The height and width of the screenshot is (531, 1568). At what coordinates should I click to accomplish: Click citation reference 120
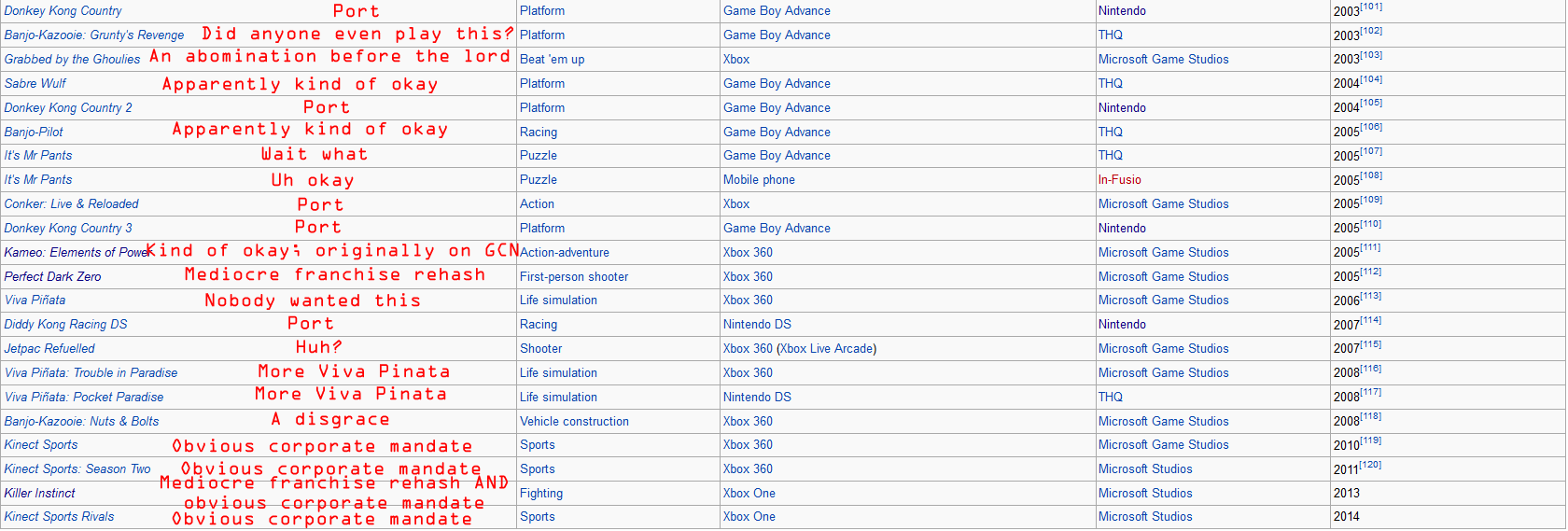1370,465
